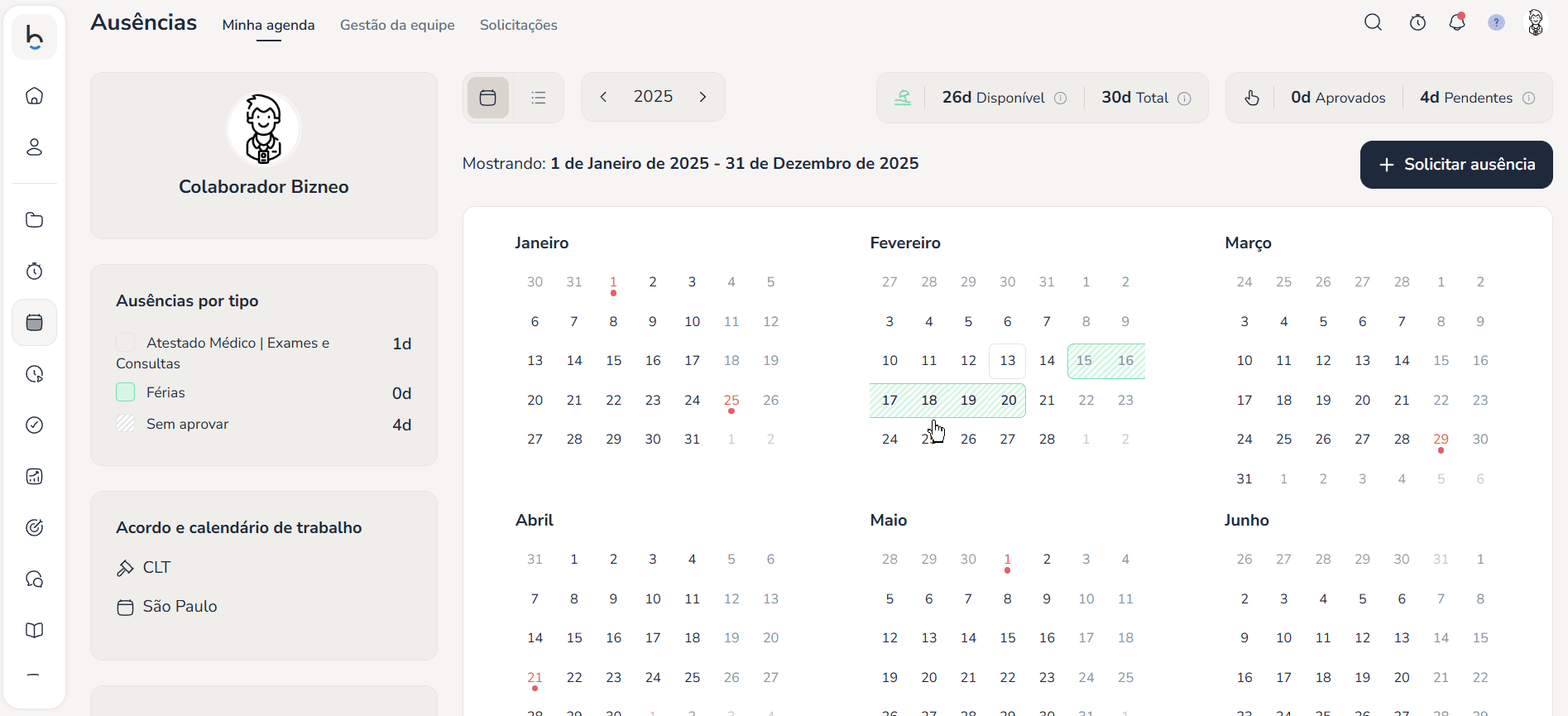Advance to next year with right chevron
Screen dimensions: 1568x716
(x=702, y=97)
